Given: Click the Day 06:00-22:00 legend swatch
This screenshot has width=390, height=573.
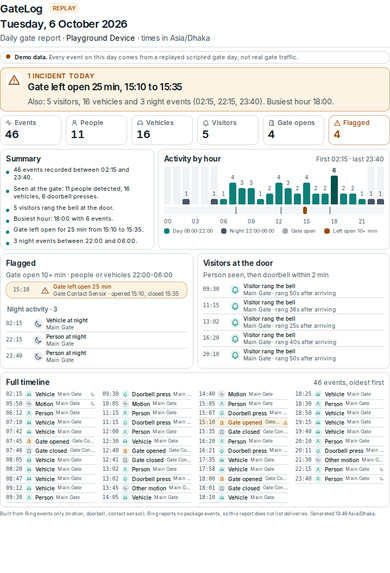Looking at the screenshot, I should (x=167, y=231).
